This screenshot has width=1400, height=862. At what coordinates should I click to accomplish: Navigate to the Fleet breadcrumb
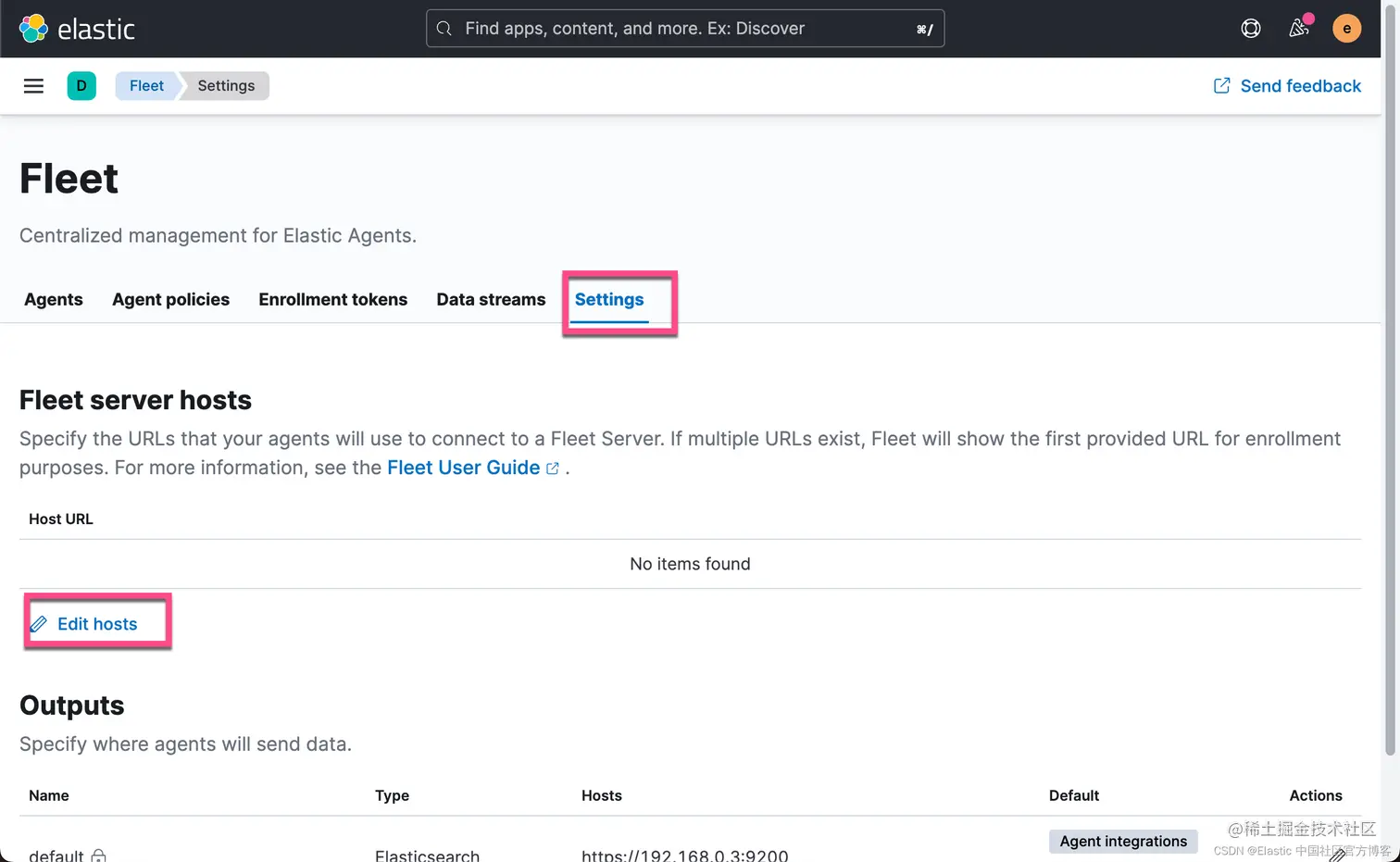point(146,86)
